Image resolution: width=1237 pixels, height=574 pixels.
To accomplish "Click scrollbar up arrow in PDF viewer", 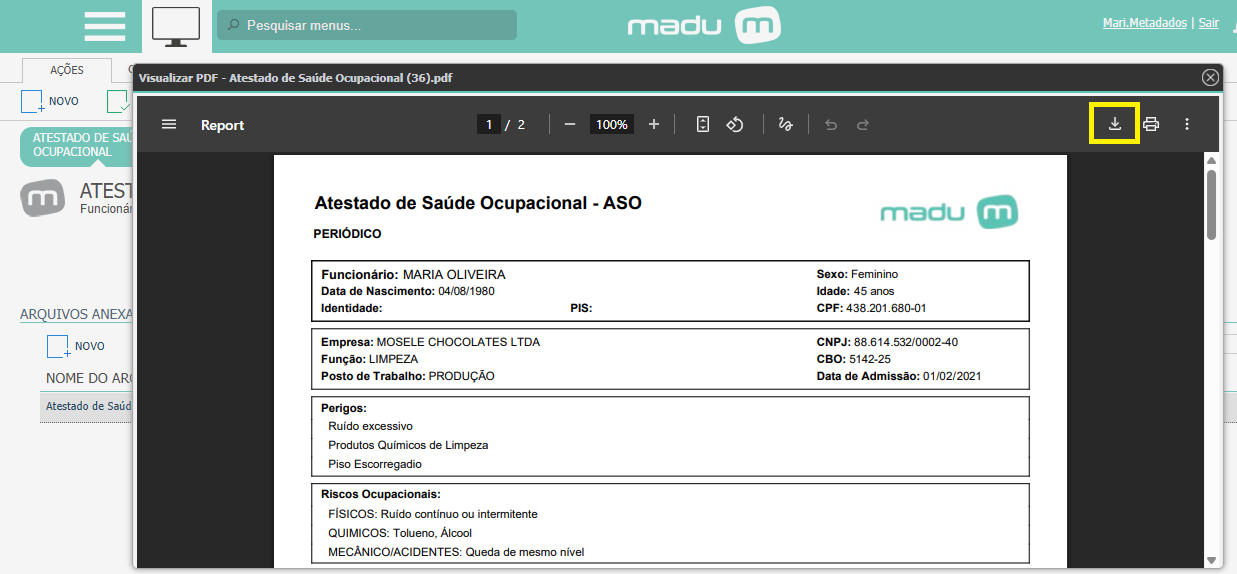I will point(1211,160).
